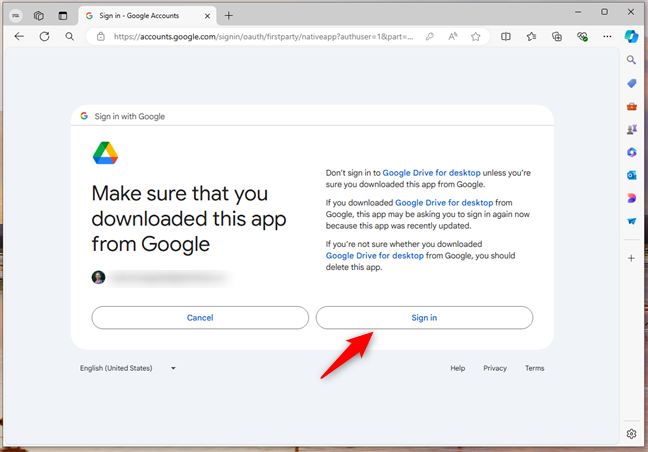Open the Help link

457,368
